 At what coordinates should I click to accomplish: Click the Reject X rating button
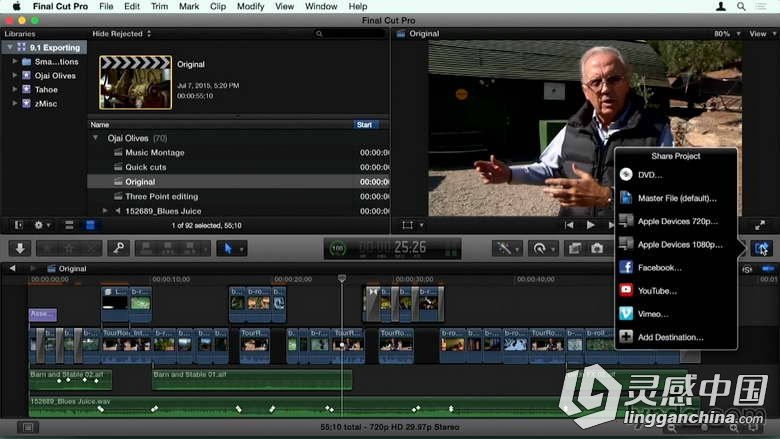tap(92, 248)
